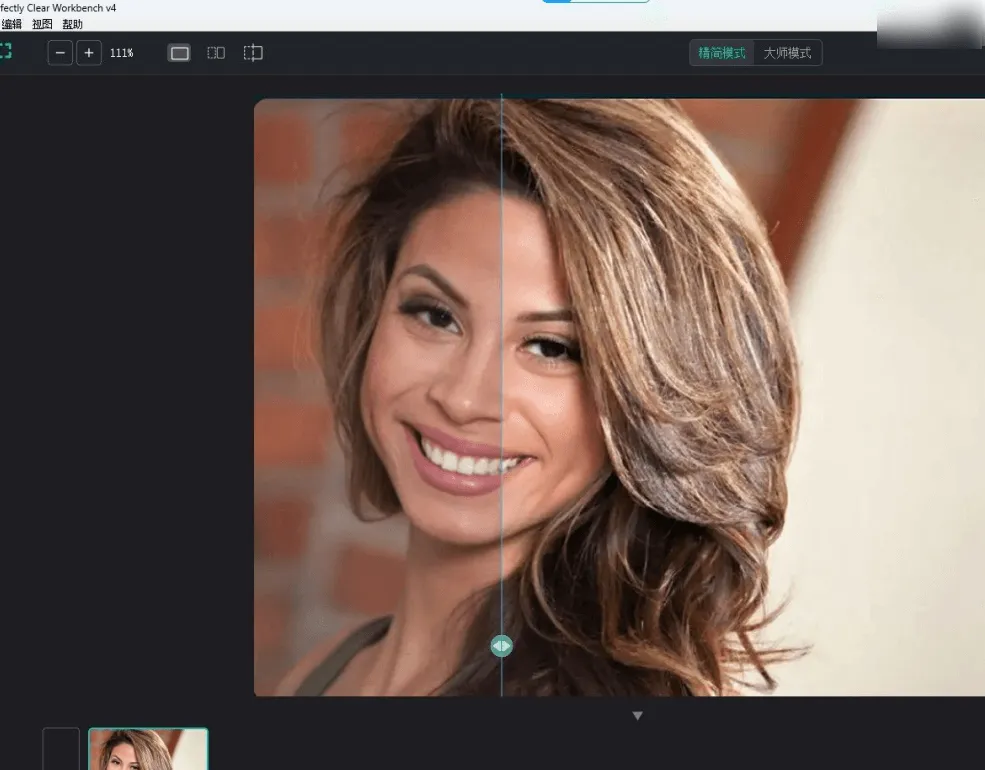Click the Perfectly Clear Workbench v4 title bar
Screen dimensions: 985x770
click(58, 8)
